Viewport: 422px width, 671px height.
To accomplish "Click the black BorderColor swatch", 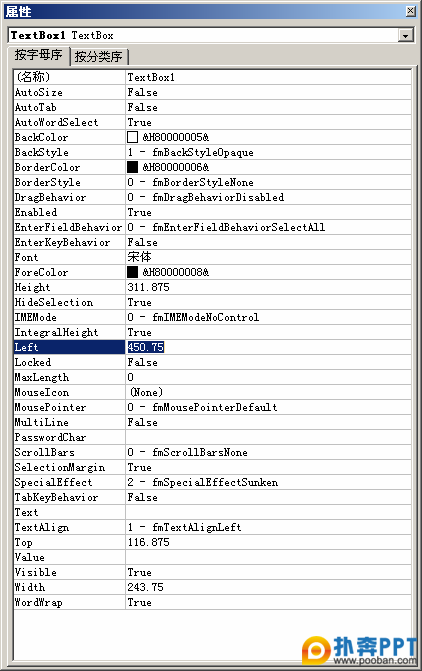I will (133, 167).
